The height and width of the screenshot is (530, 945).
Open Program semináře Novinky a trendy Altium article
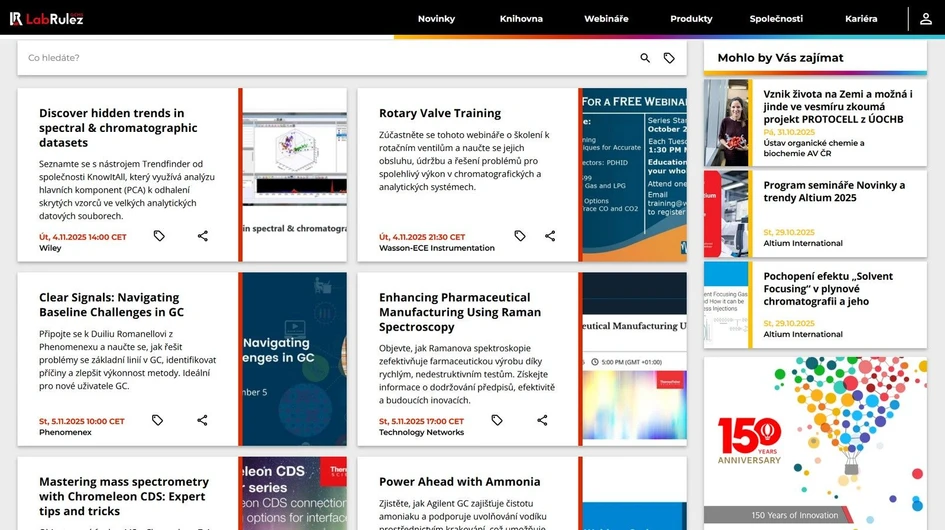tap(833, 191)
